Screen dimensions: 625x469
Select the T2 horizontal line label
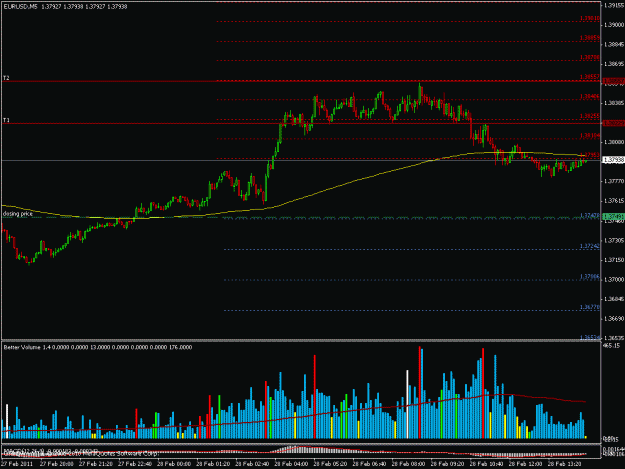[x=6, y=78]
